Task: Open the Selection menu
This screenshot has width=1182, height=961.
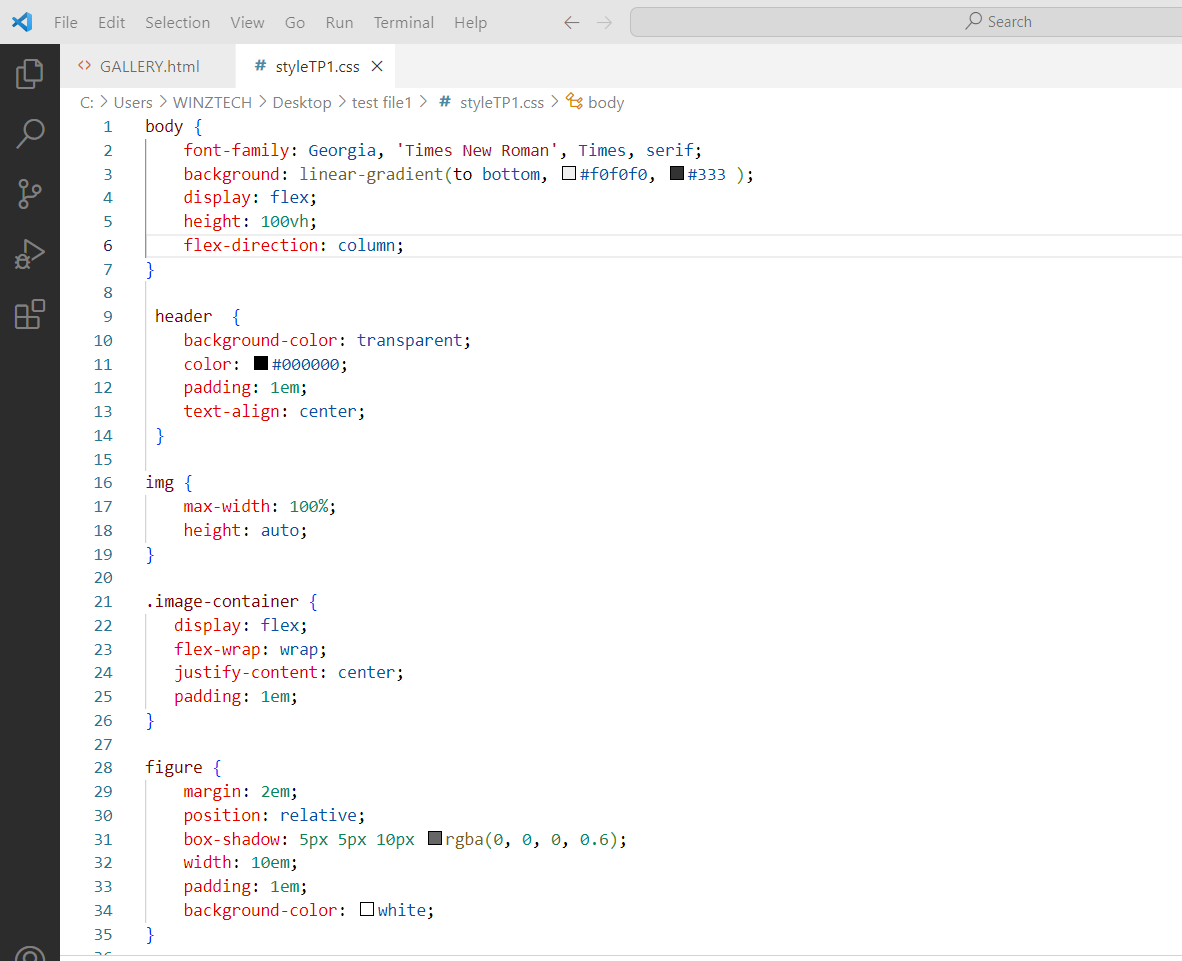Action: [x=177, y=22]
